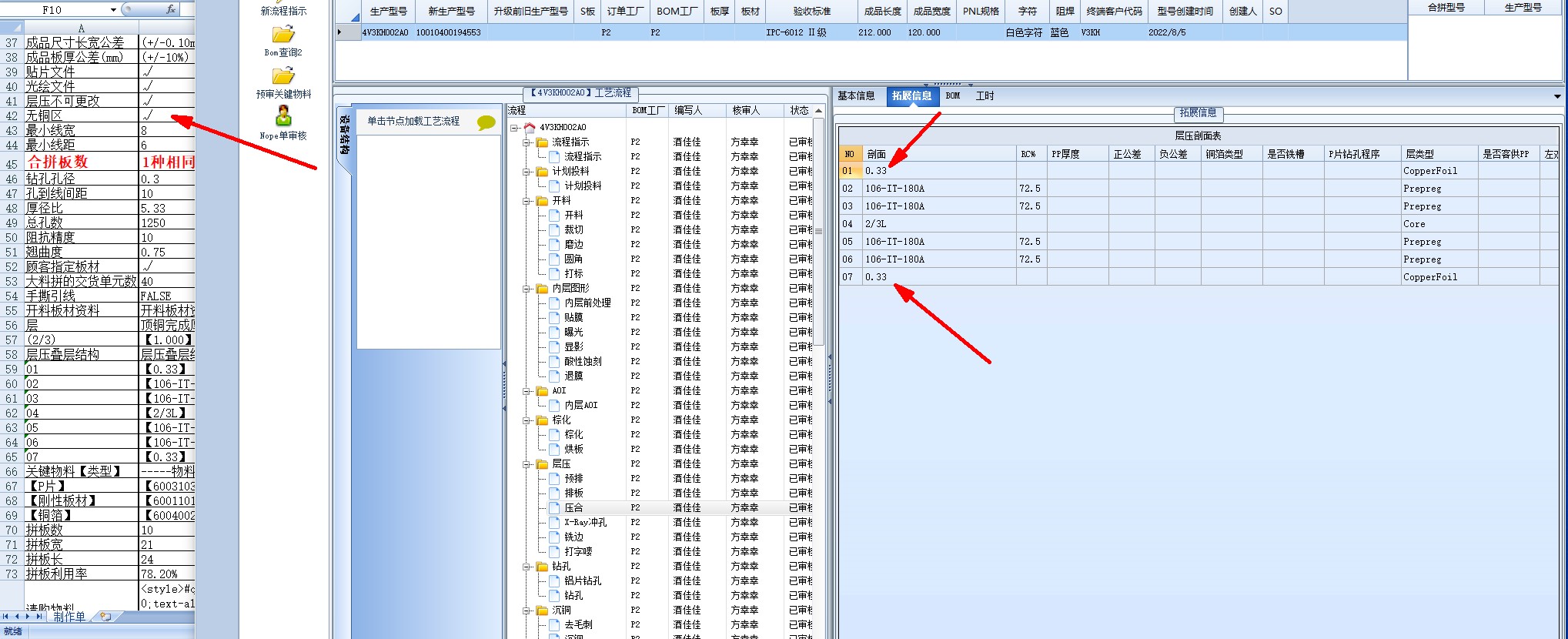Click the 内层图形 folder icon
The width and height of the screenshot is (1568, 639).
click(543, 288)
